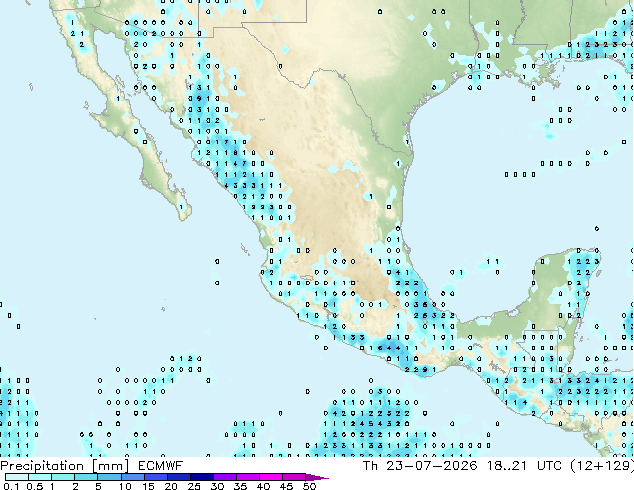Select the 5–10 mm legend color swatch

[x=109, y=477]
